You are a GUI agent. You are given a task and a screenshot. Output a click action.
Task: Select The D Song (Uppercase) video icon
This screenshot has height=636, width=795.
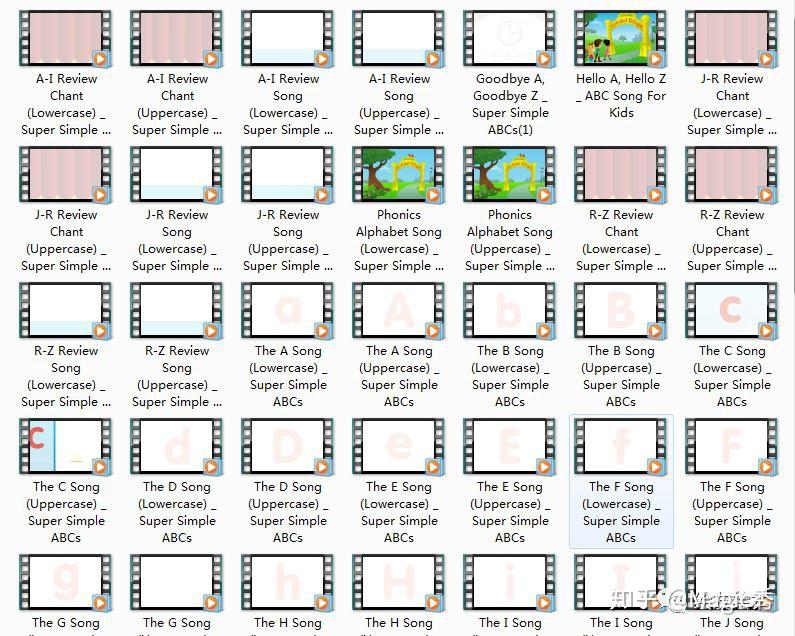(x=287, y=446)
